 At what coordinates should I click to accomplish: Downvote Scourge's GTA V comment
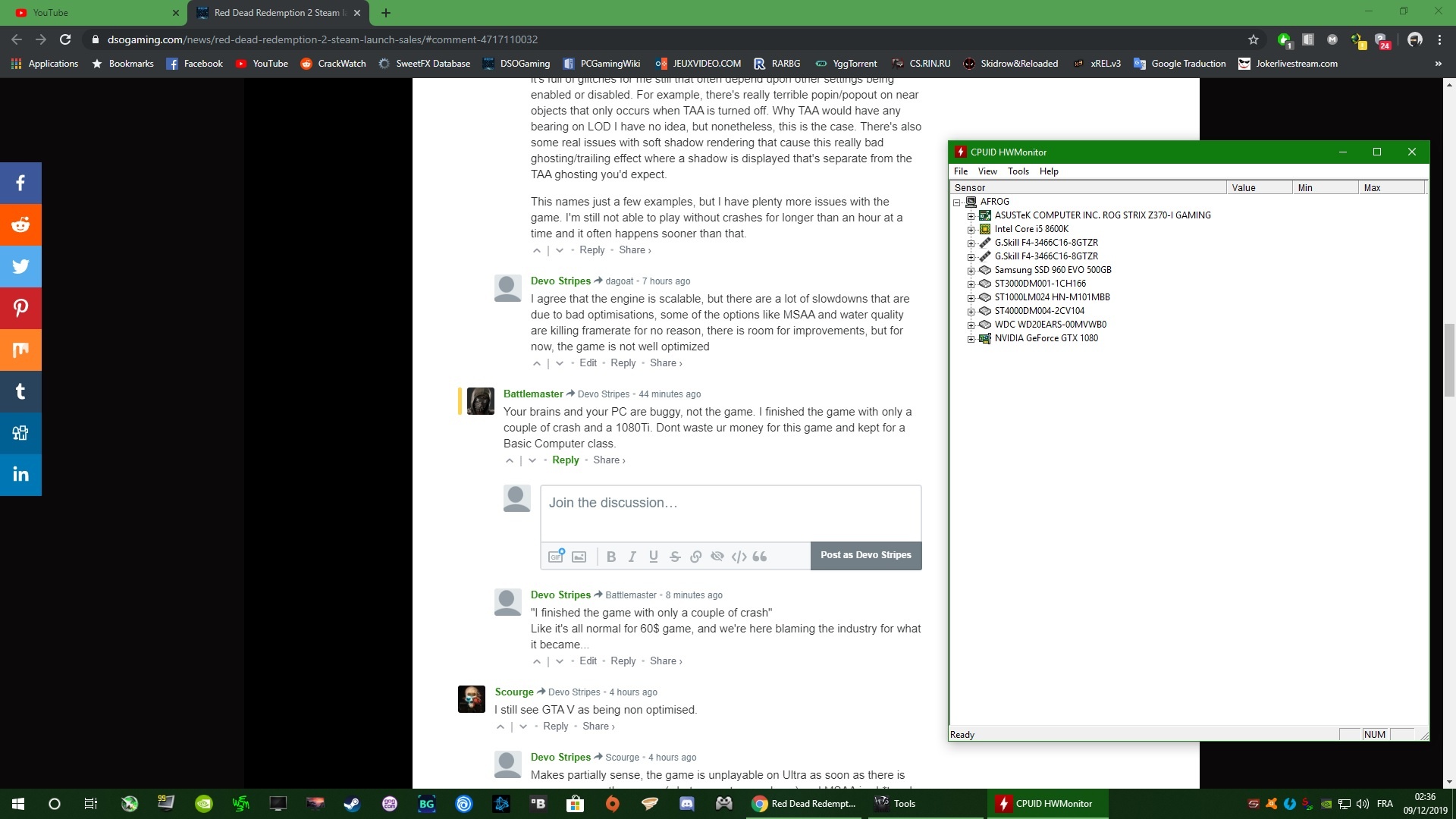pyautogui.click(x=523, y=726)
